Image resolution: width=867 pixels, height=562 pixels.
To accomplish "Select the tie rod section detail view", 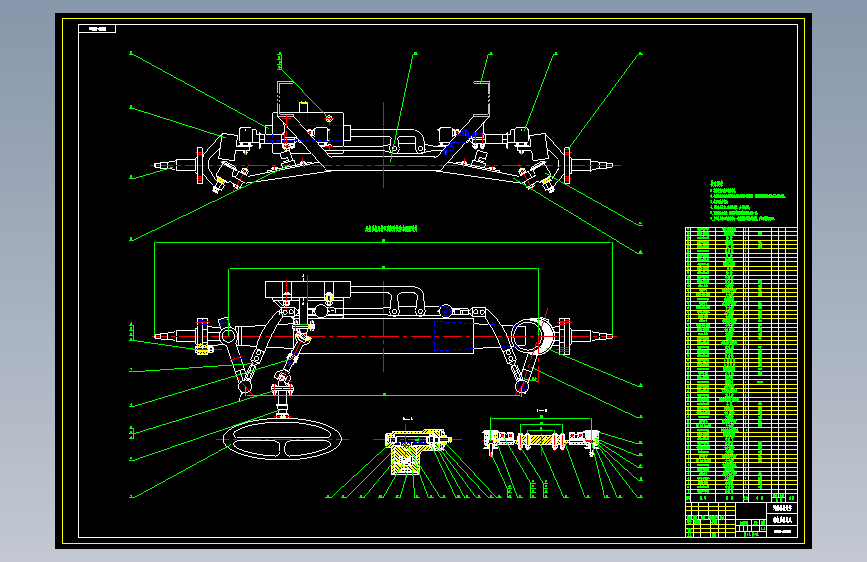I will [541, 440].
